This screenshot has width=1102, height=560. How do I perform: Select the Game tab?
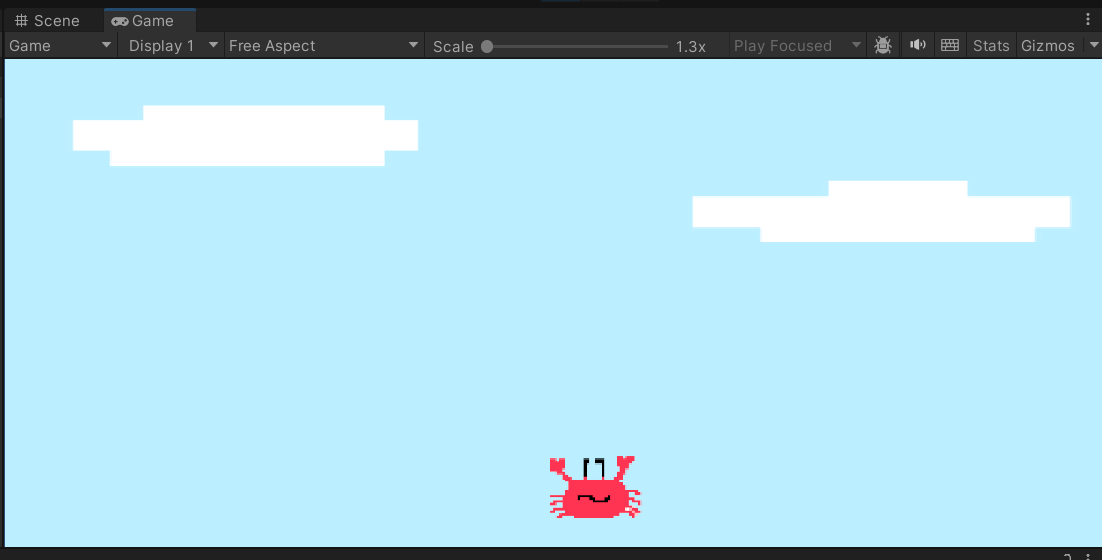click(x=150, y=20)
